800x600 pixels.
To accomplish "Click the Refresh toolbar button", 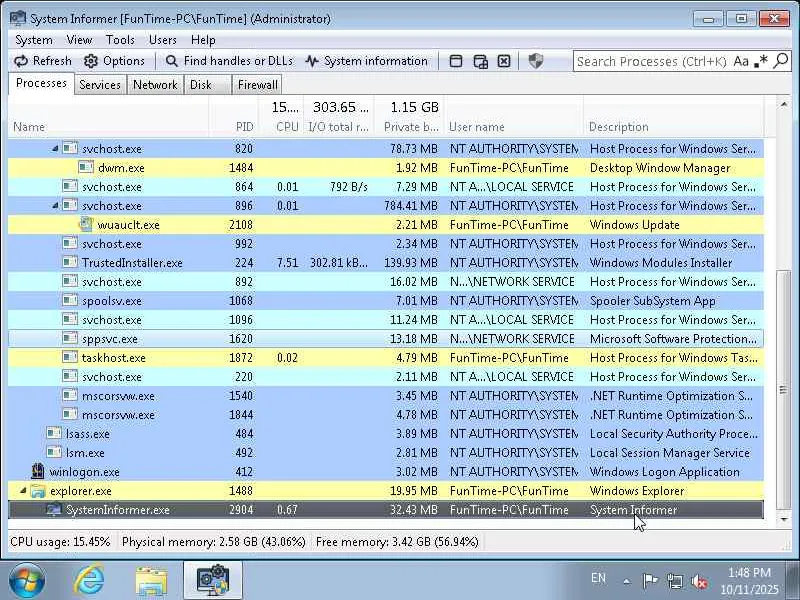I will [x=43, y=61].
